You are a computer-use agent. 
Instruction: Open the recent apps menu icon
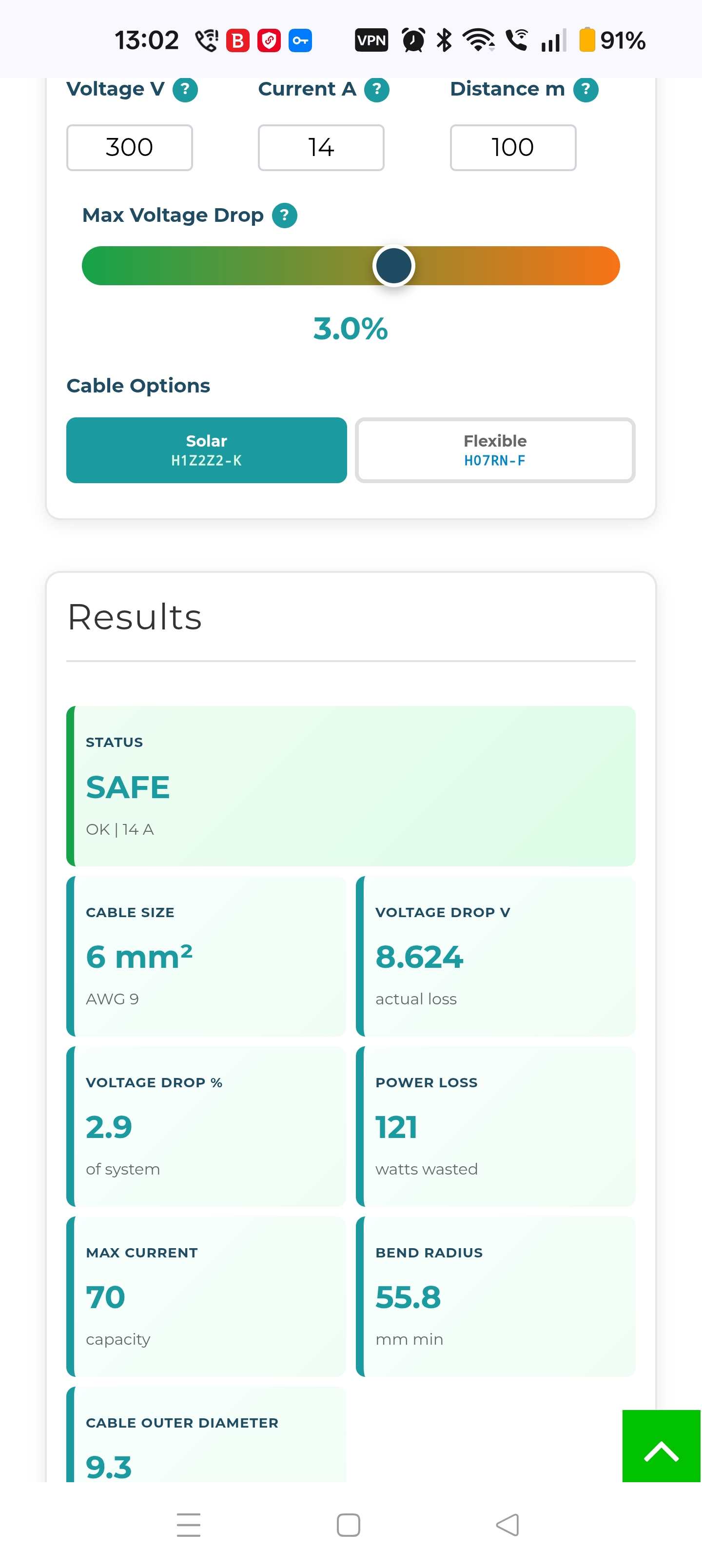tap(189, 1525)
